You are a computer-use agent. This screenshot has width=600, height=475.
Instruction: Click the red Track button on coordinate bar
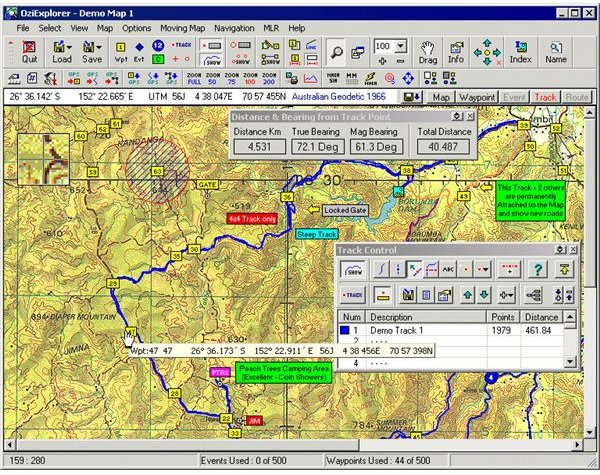coord(545,97)
